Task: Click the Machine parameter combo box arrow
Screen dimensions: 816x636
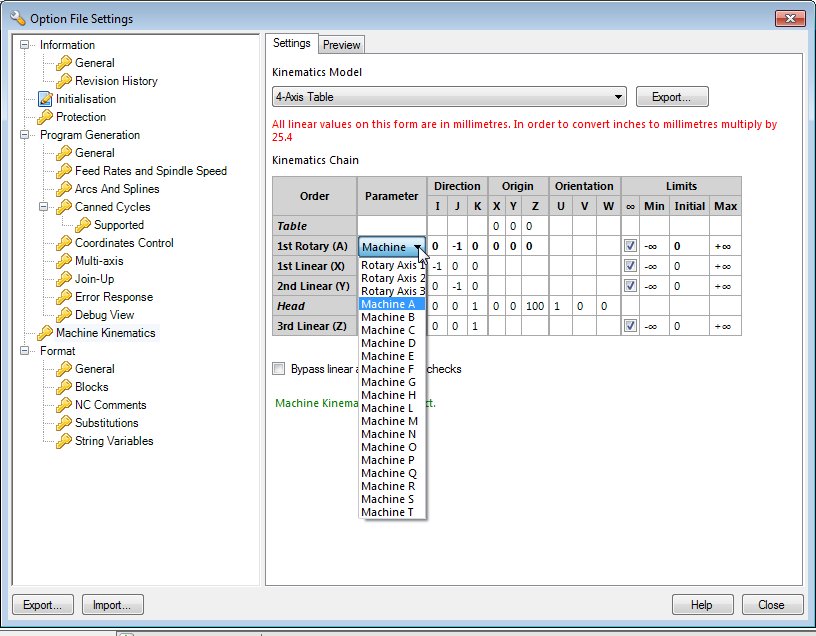Action: coord(417,247)
